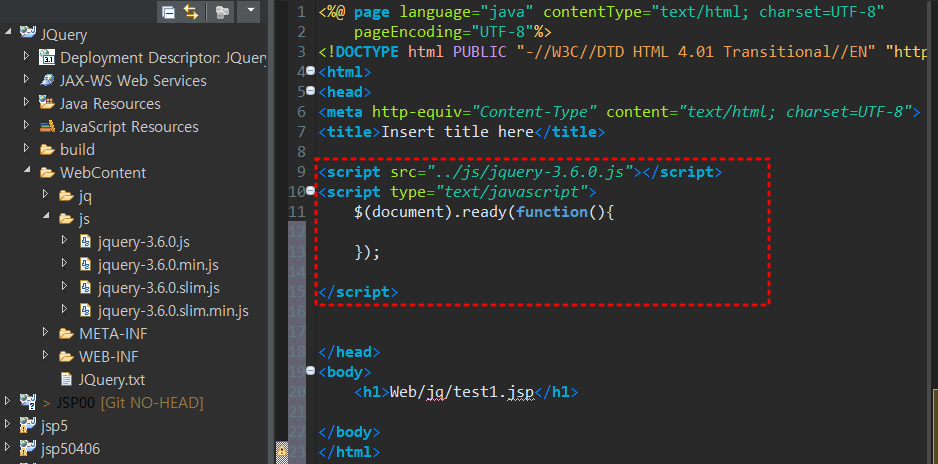Expand the build folder arrow
Screen dimensions: 938x464
(x=26, y=147)
